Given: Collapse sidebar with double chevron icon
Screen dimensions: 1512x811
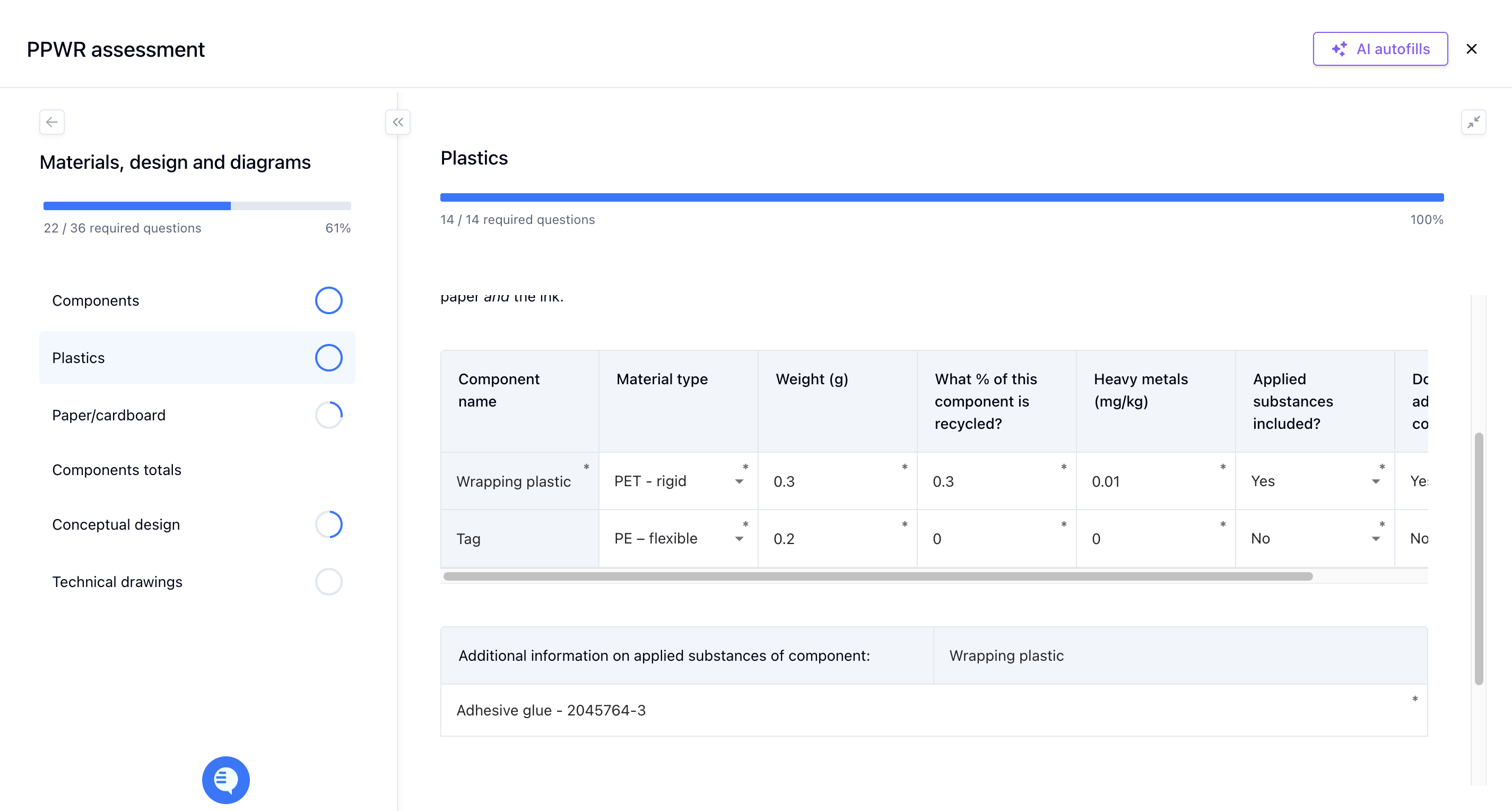Looking at the screenshot, I should coord(397,122).
